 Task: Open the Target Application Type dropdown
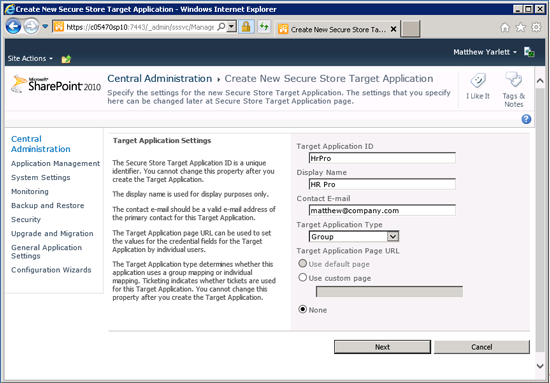click(x=354, y=236)
